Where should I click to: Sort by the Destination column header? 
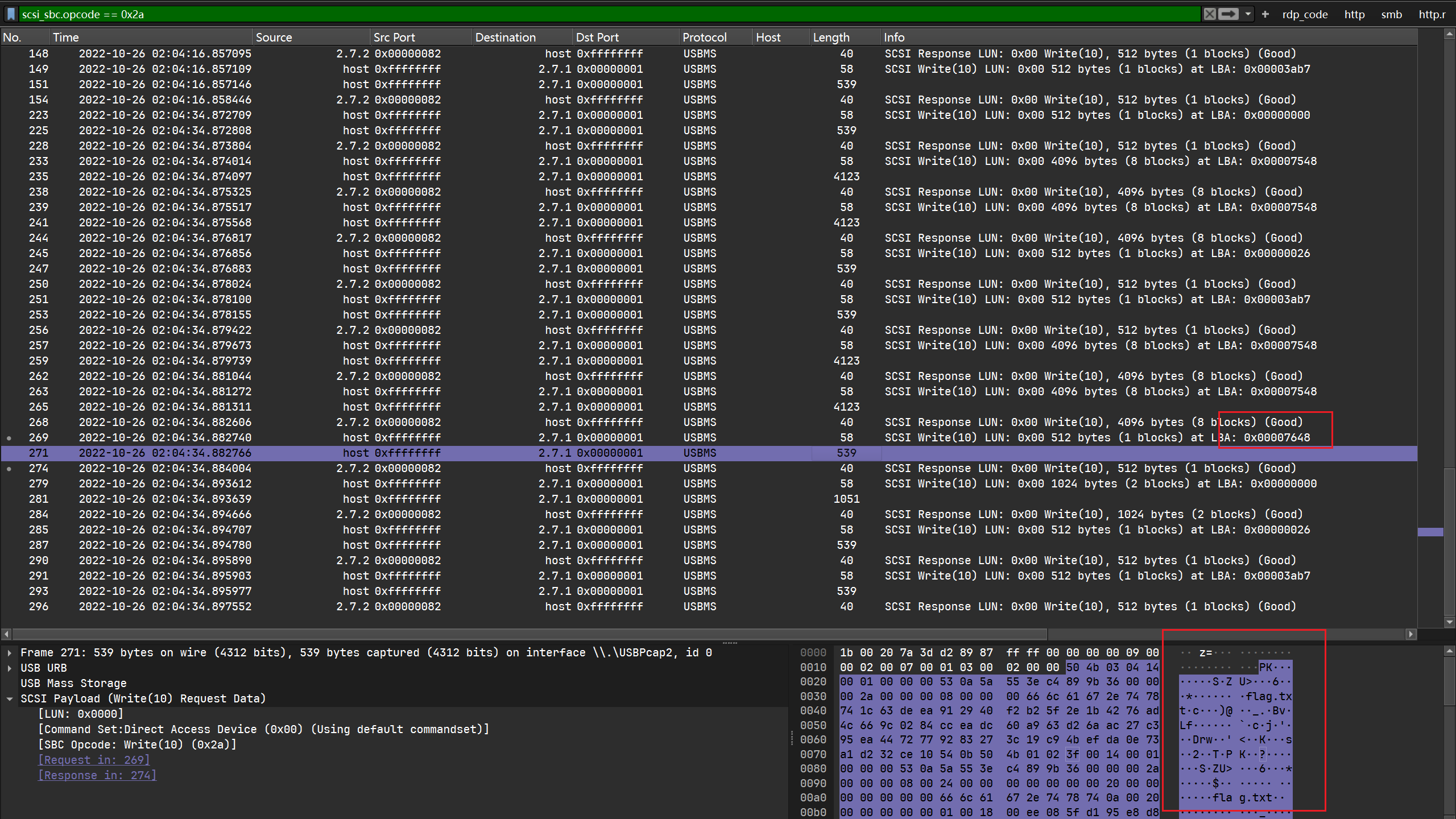pos(523,37)
